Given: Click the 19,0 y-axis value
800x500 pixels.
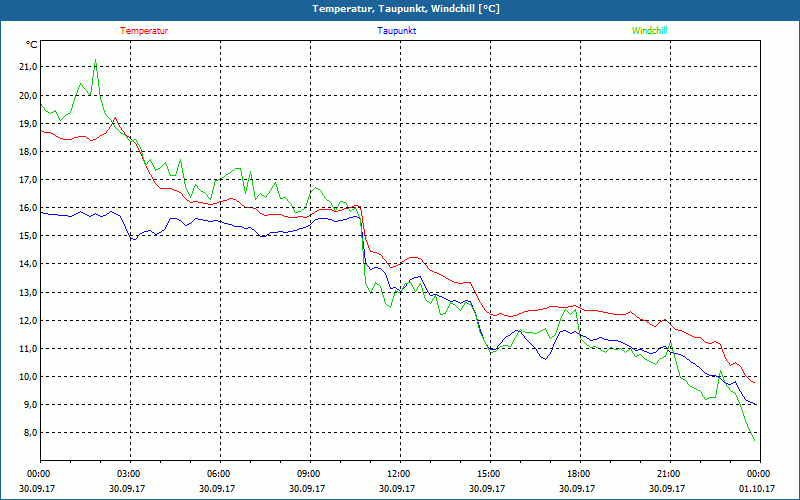Looking at the screenshot, I should coord(28,123).
